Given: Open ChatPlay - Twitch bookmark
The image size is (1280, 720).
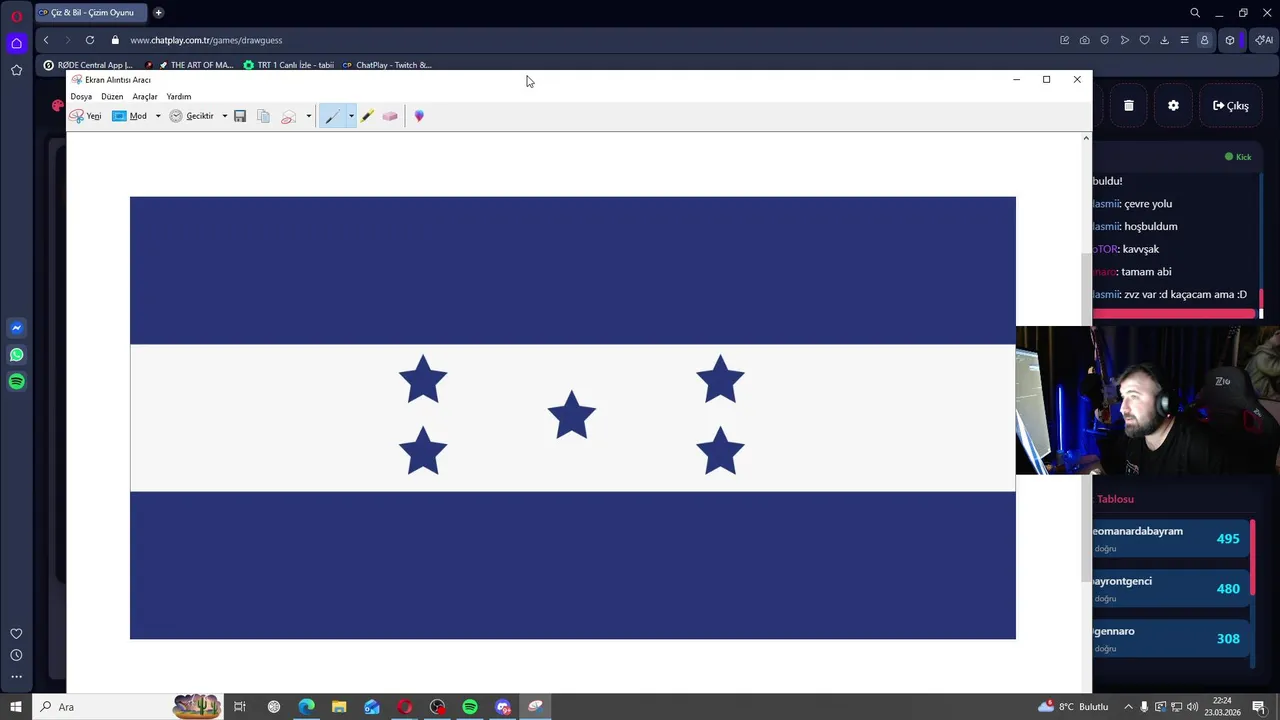Looking at the screenshot, I should click(387, 65).
